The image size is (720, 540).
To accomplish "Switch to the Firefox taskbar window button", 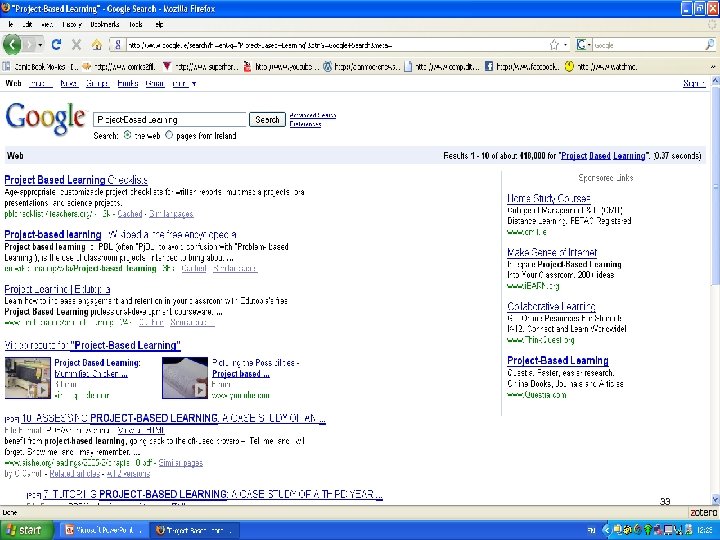I will coord(195,530).
